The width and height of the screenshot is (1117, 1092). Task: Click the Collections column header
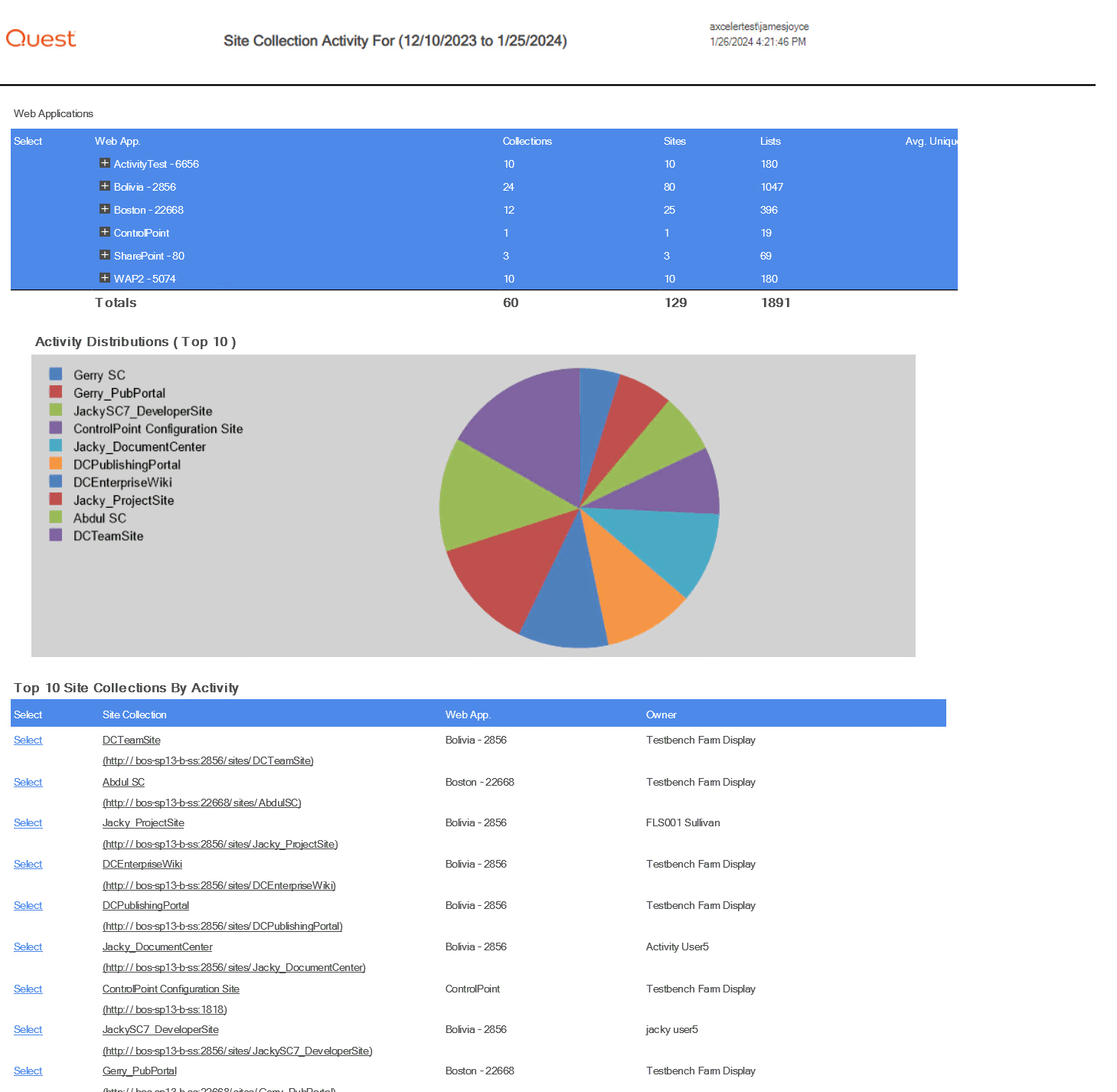(527, 141)
